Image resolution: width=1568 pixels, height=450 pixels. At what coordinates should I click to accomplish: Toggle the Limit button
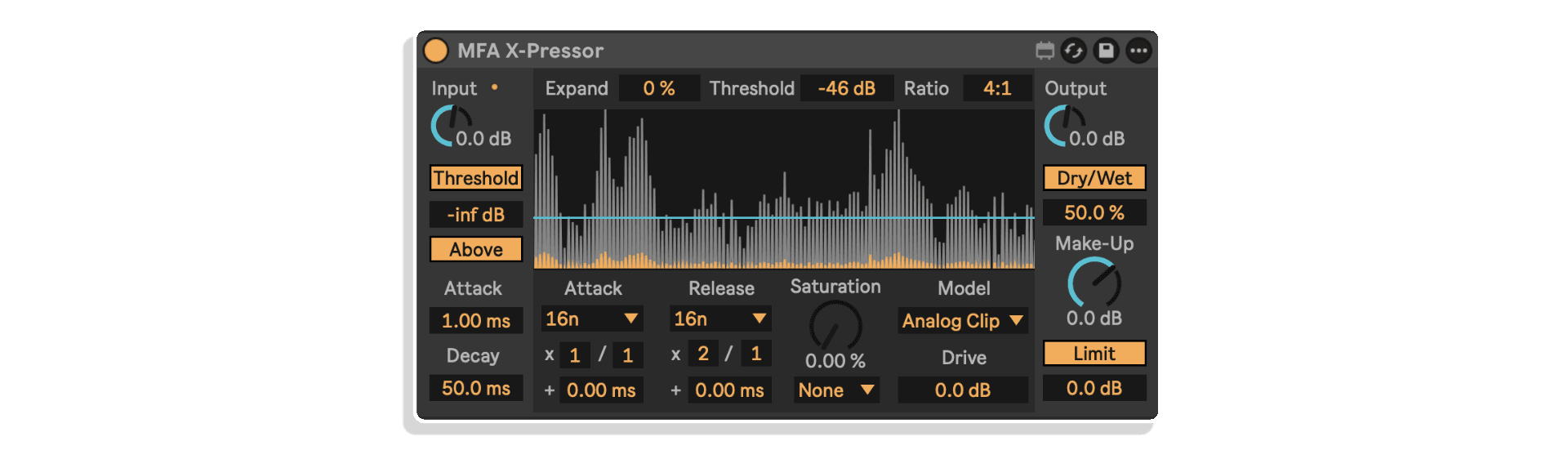coord(1094,354)
